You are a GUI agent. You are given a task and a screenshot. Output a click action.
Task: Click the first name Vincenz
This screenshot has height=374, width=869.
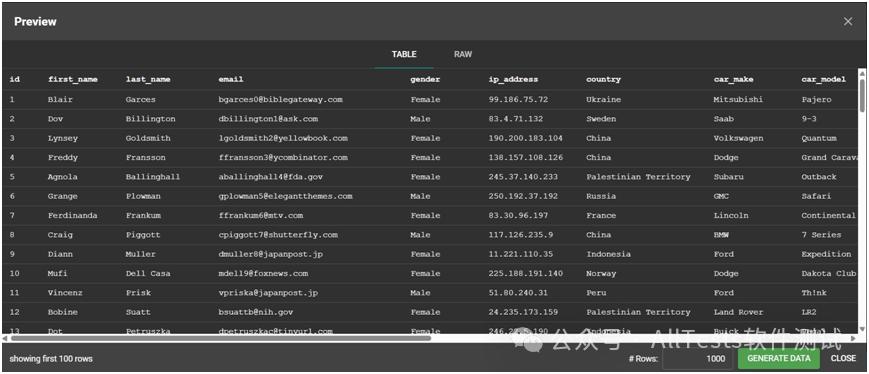[65, 293]
